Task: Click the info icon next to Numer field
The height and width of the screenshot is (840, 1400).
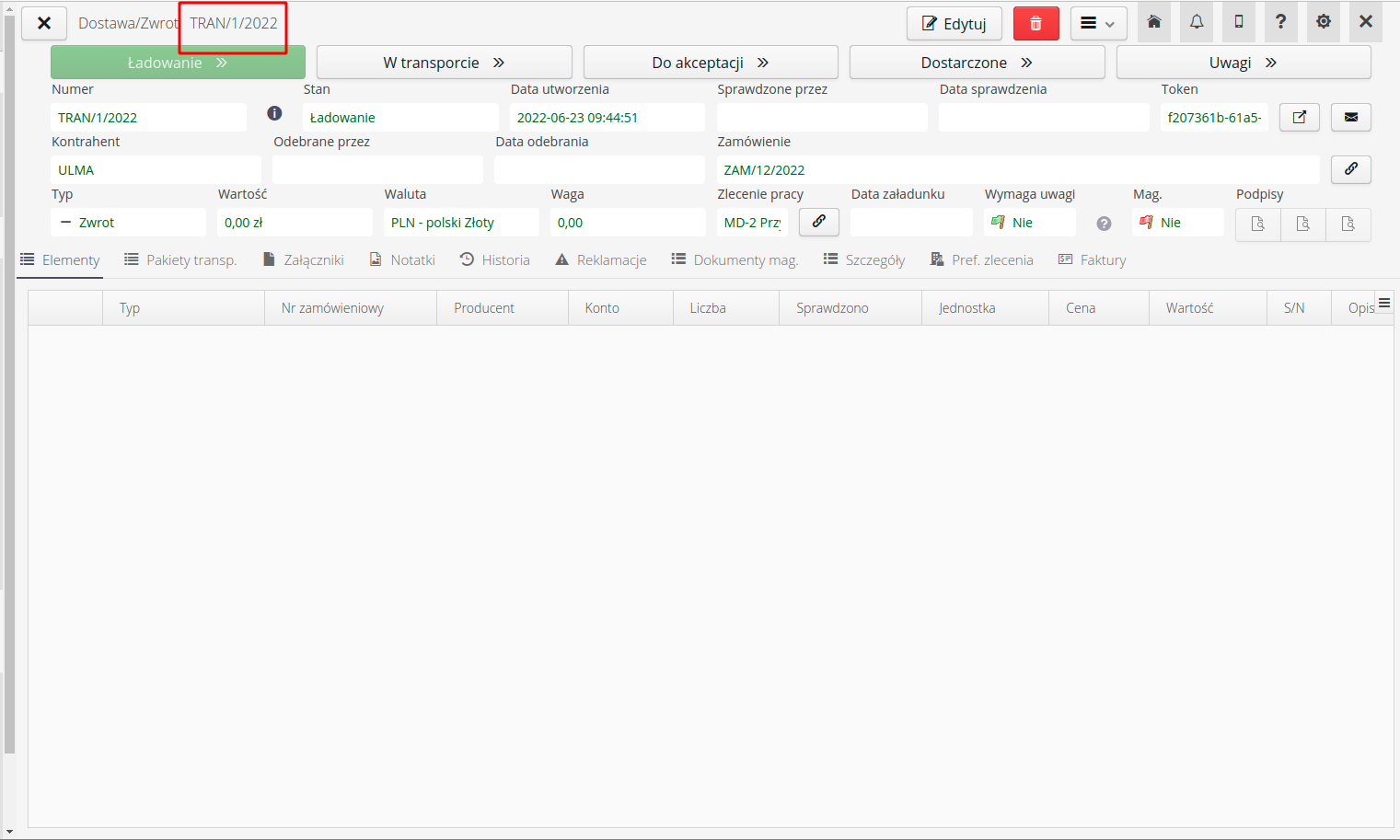Action: tap(274, 113)
